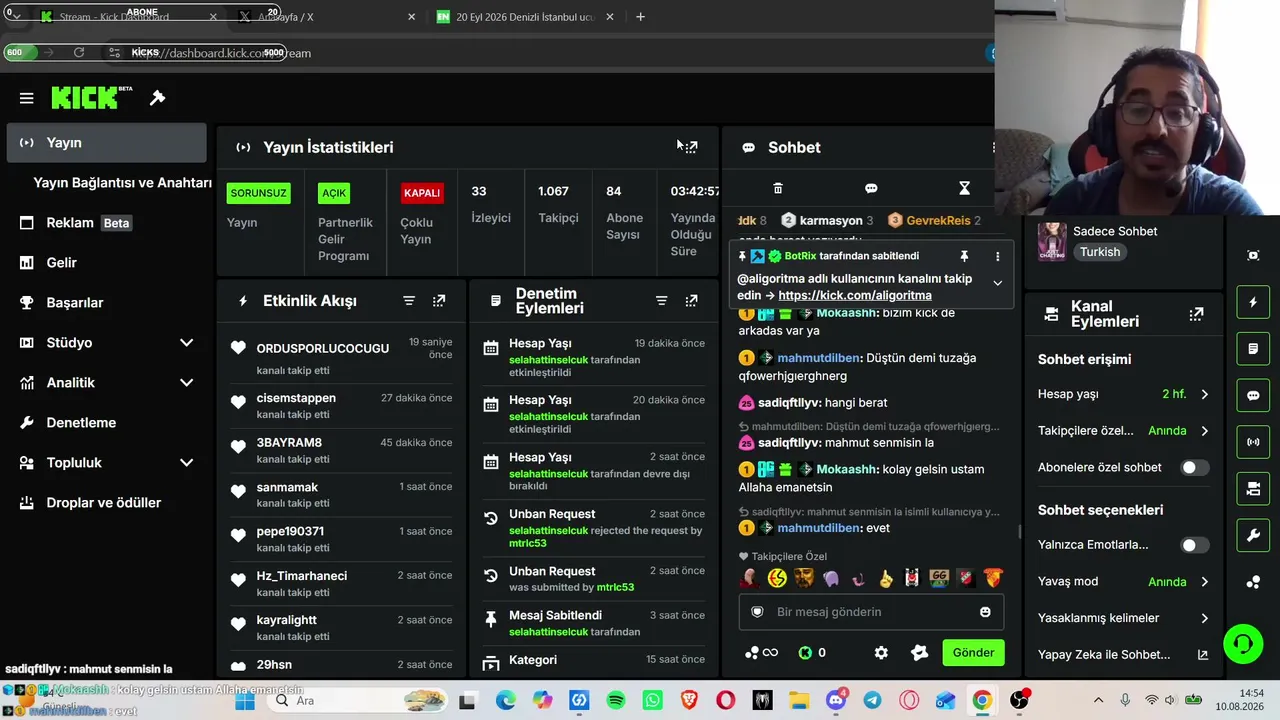Open Takipçilere özel setting chevron
Viewport: 1280px width, 720px height.
coord(1204,431)
